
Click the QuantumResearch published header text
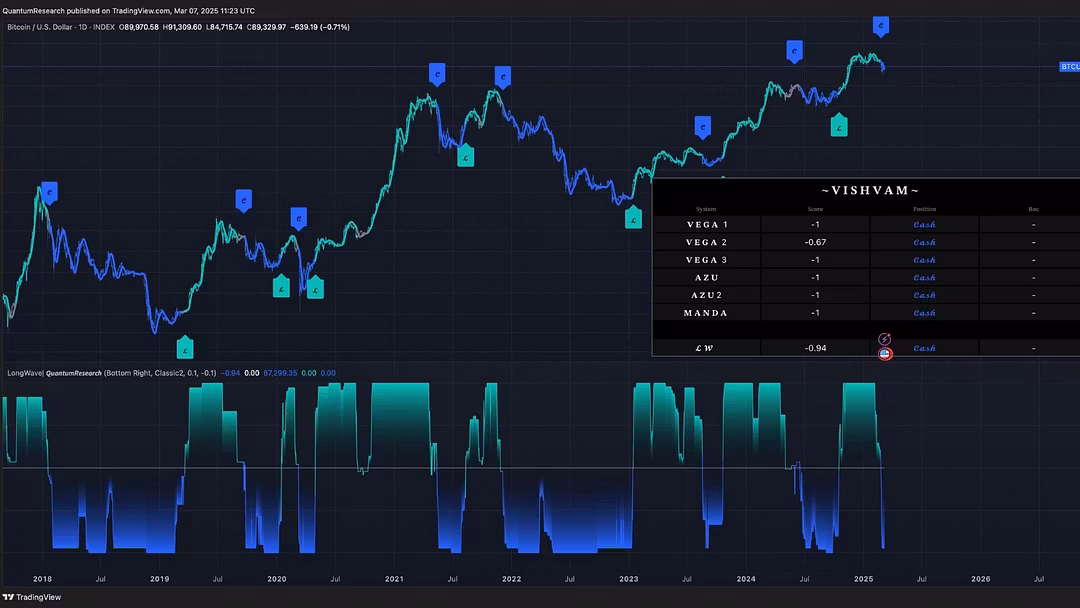129,11
